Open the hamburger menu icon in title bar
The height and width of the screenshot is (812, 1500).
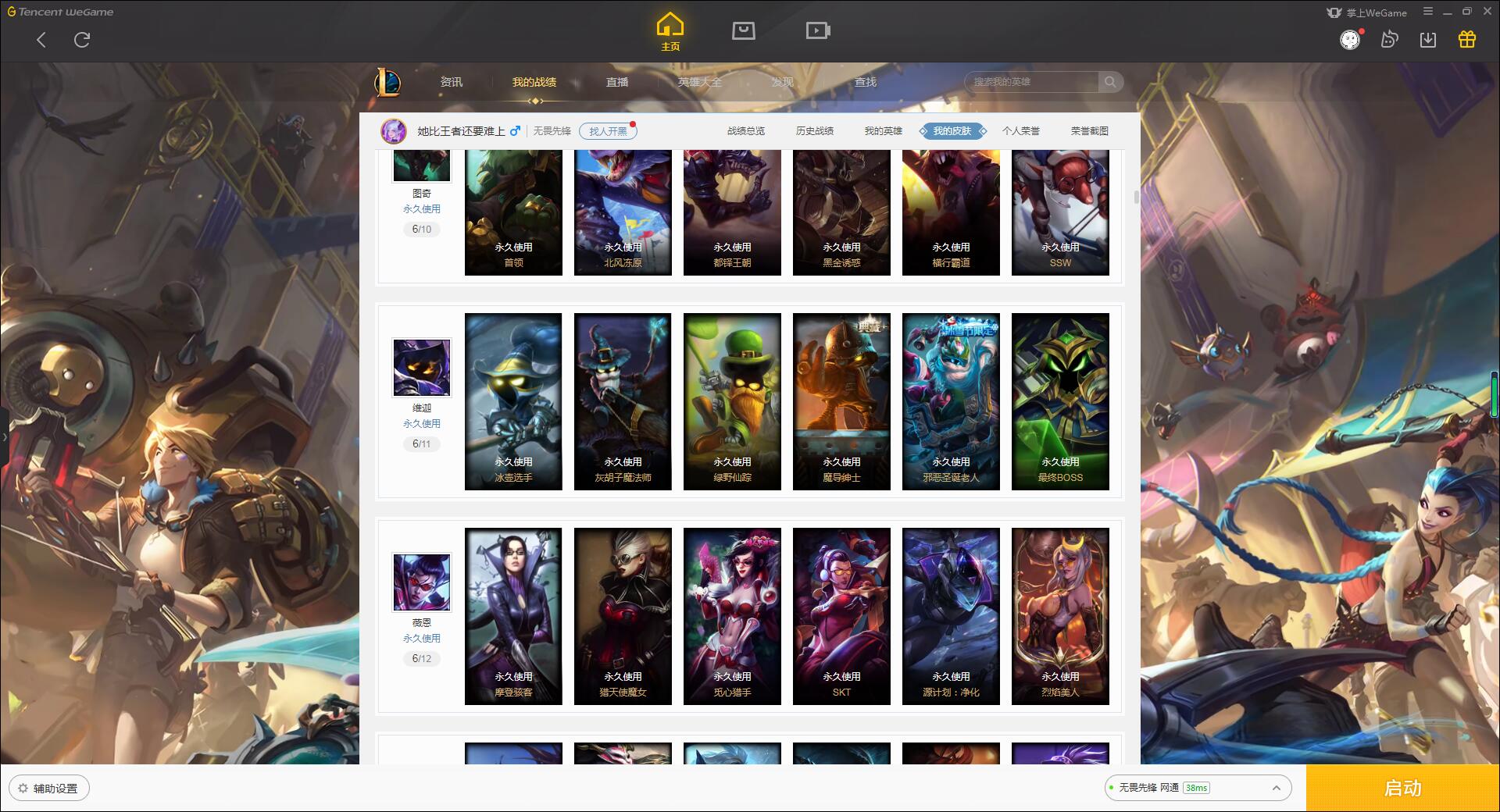pyautogui.click(x=1428, y=12)
